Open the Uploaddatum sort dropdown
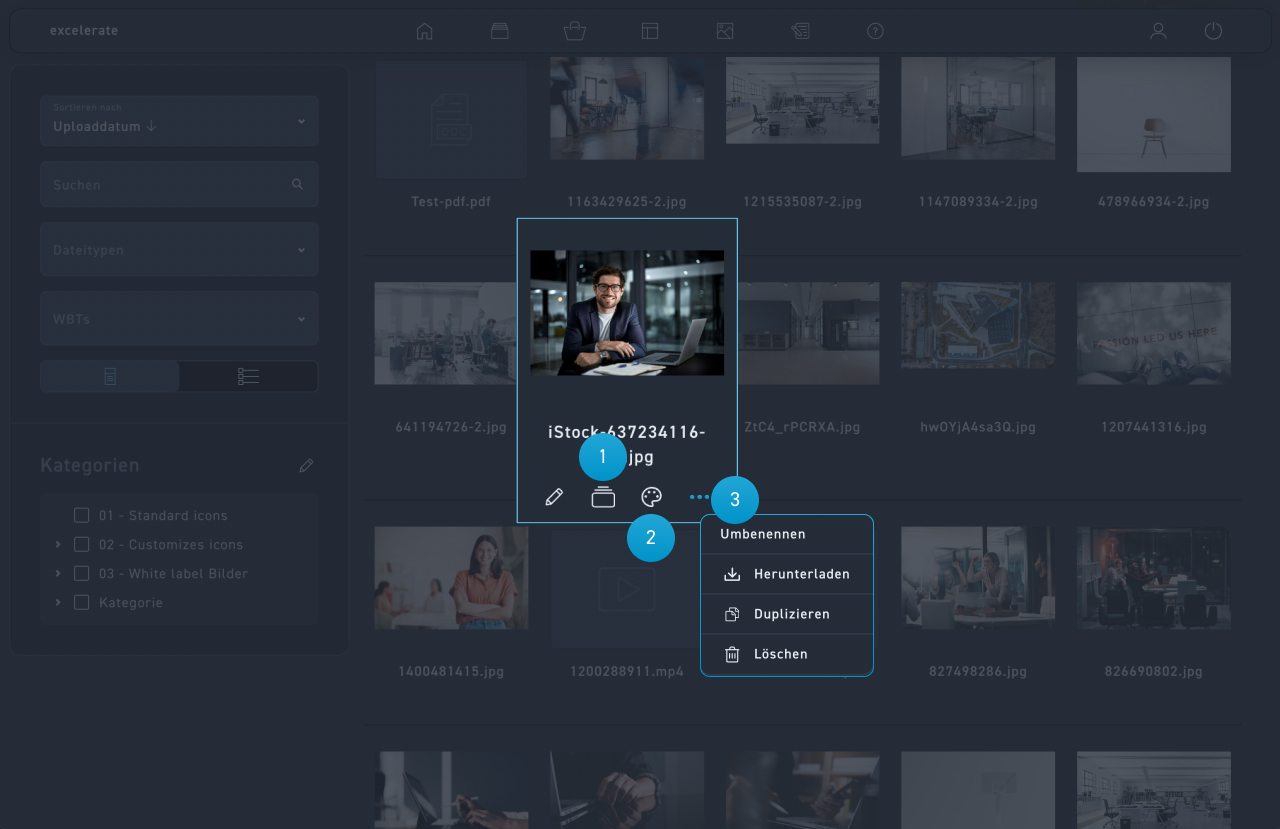The image size is (1280, 829). pyautogui.click(x=179, y=121)
